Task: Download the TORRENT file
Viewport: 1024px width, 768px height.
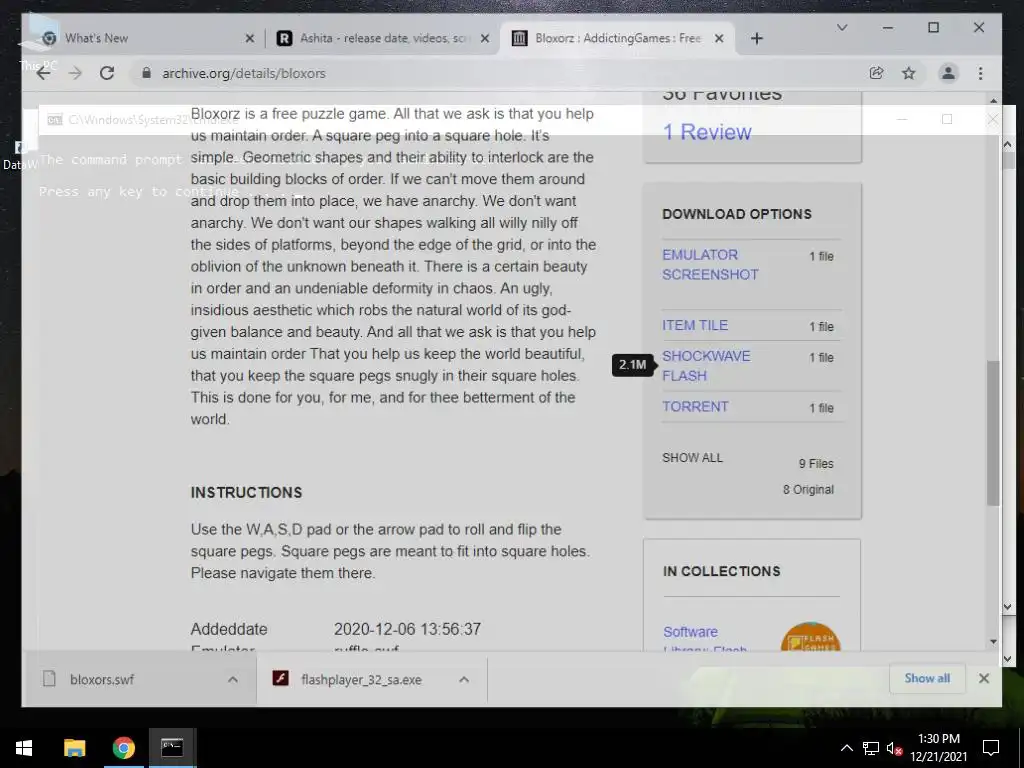Action: [695, 406]
